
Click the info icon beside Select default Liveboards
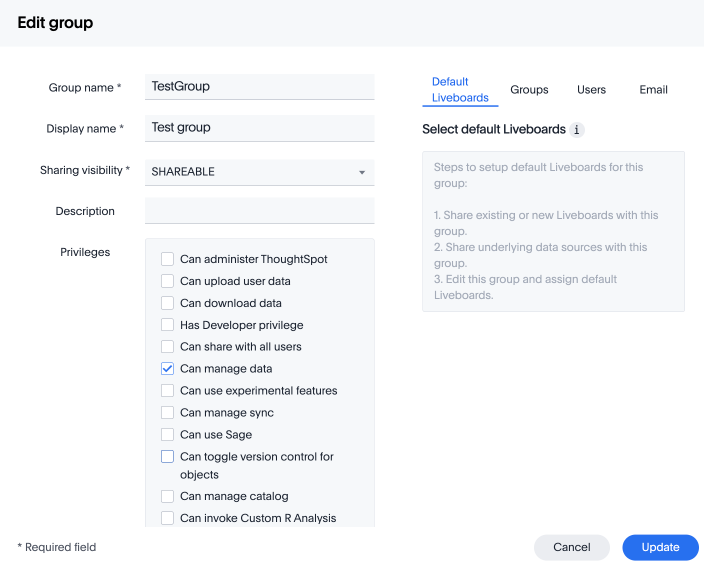(x=577, y=130)
